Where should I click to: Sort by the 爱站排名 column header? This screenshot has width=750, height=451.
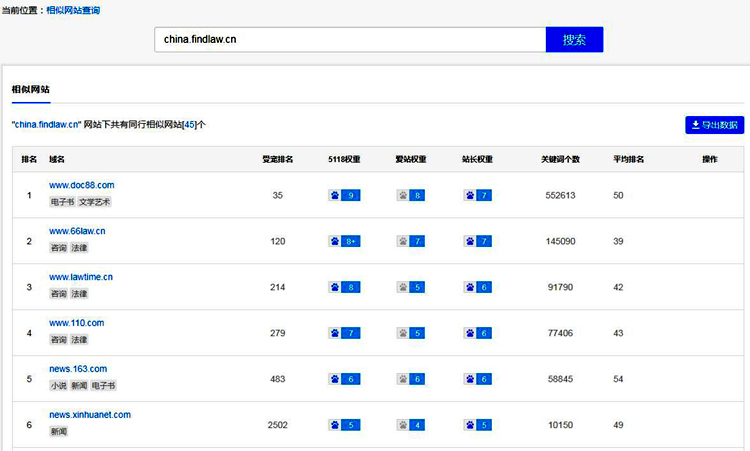(277, 159)
